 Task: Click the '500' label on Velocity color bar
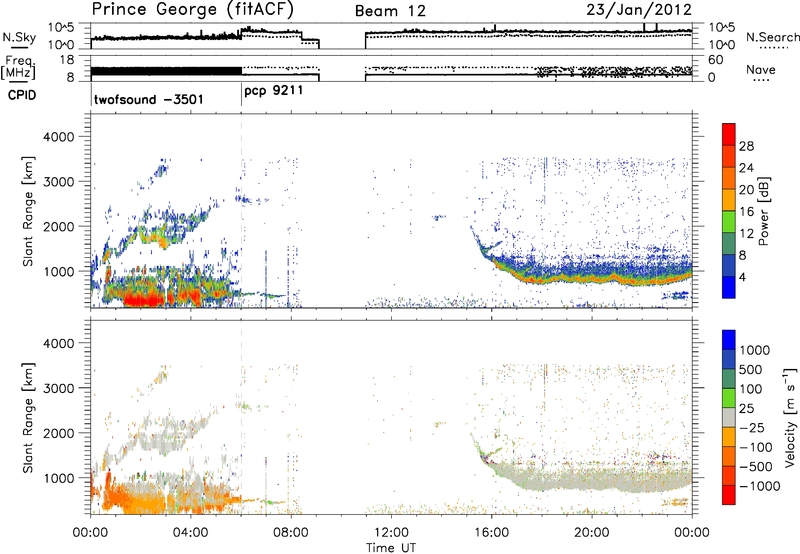tap(750, 370)
